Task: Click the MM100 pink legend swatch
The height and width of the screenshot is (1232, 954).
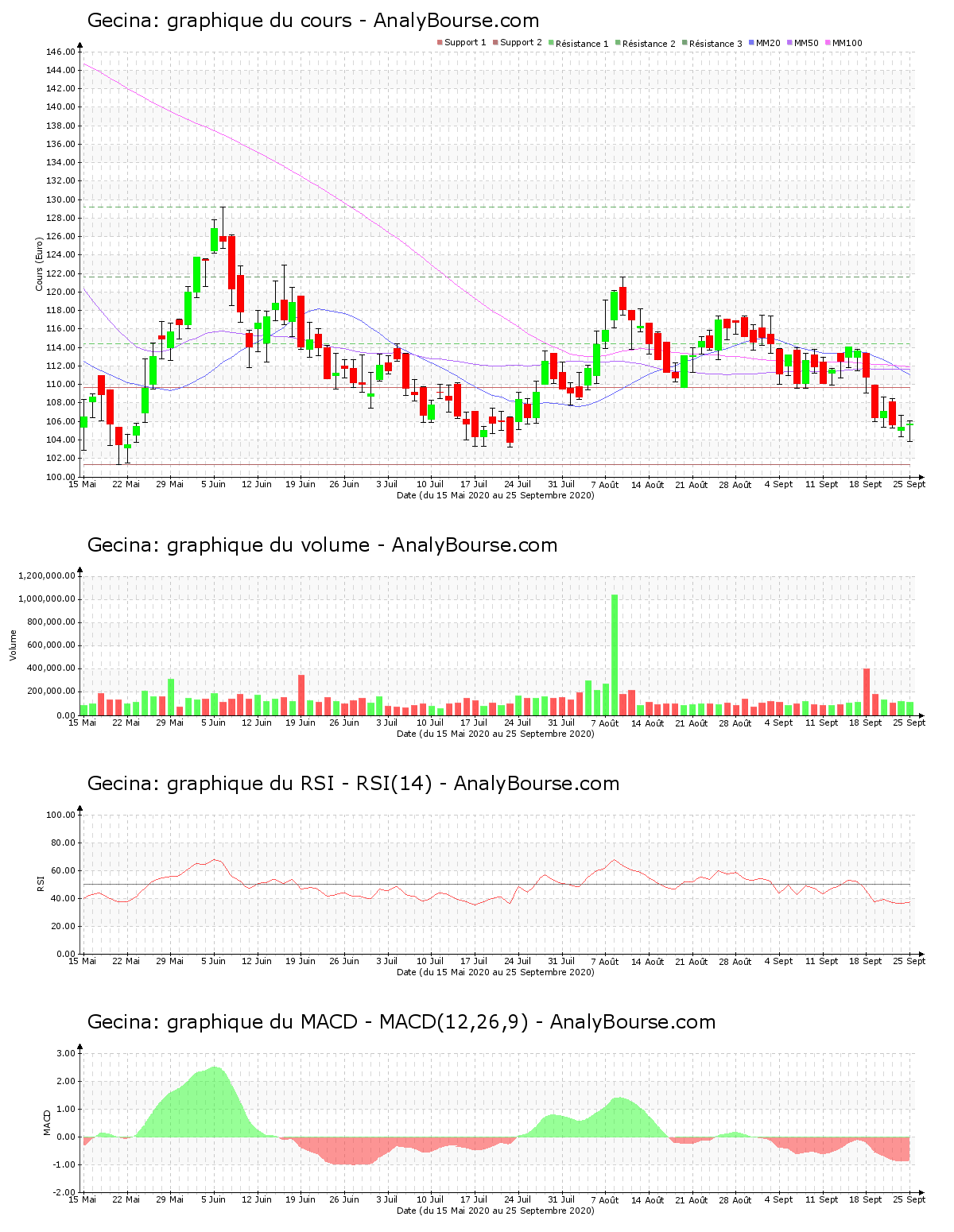Action: tap(827, 43)
